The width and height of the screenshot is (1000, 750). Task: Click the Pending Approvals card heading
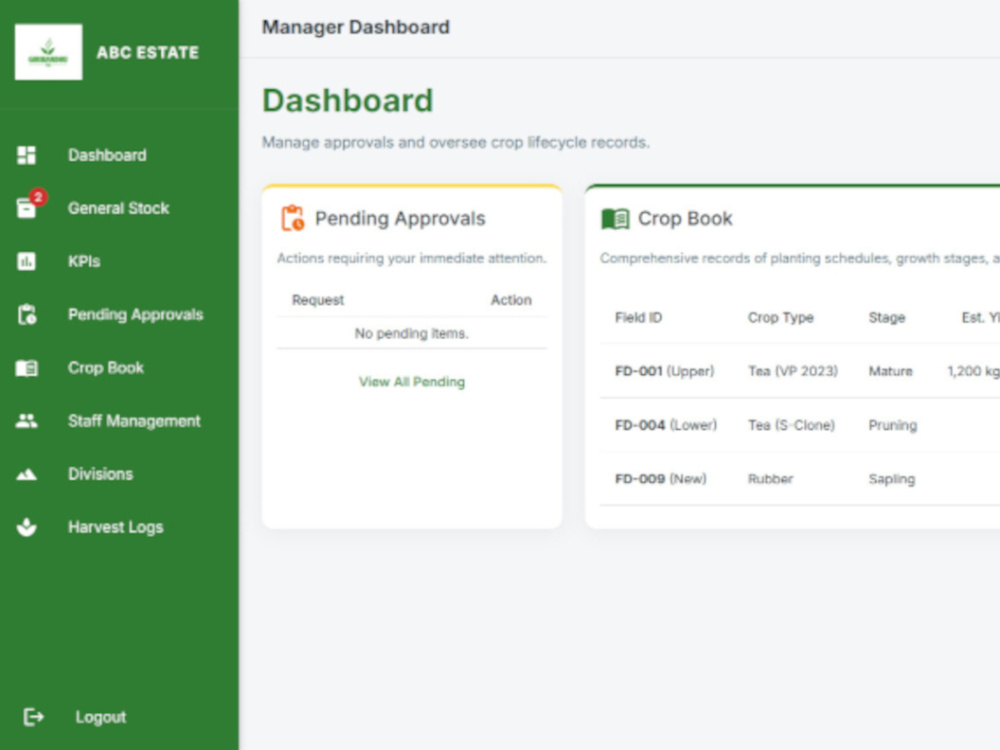point(400,219)
